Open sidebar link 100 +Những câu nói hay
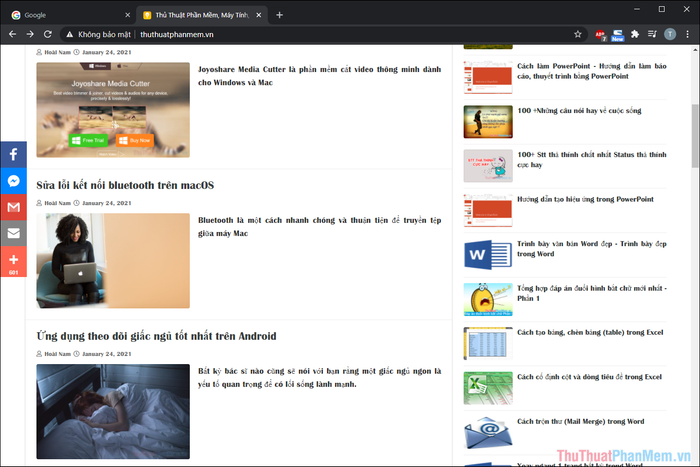 [579, 110]
